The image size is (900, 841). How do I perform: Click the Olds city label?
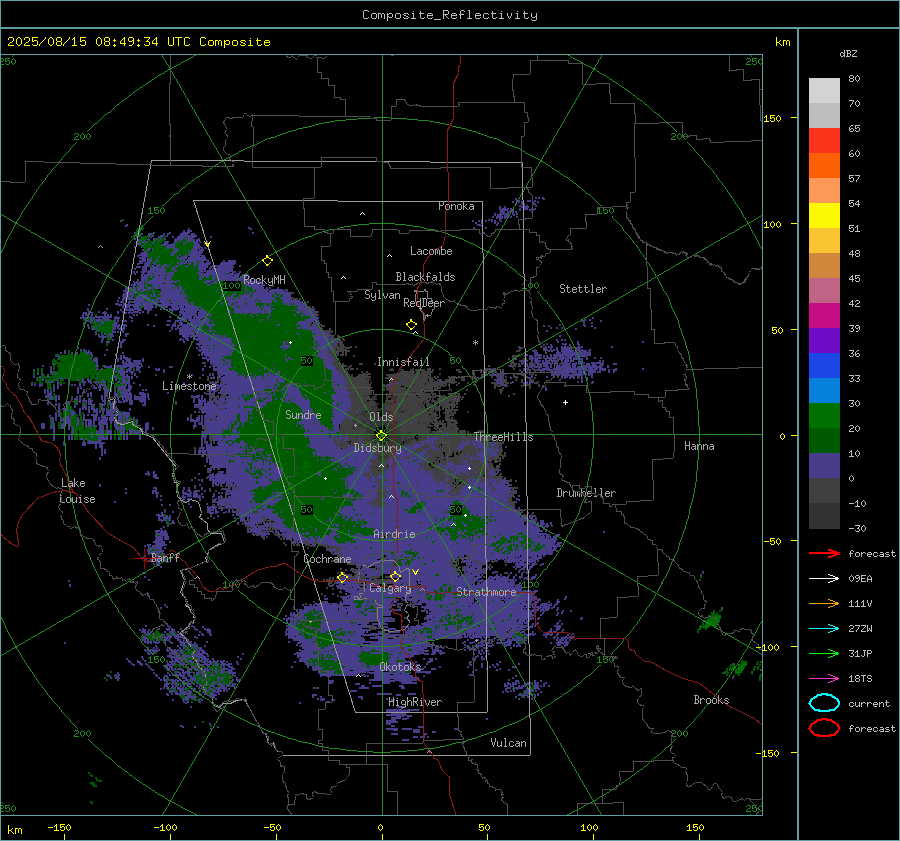click(x=381, y=417)
